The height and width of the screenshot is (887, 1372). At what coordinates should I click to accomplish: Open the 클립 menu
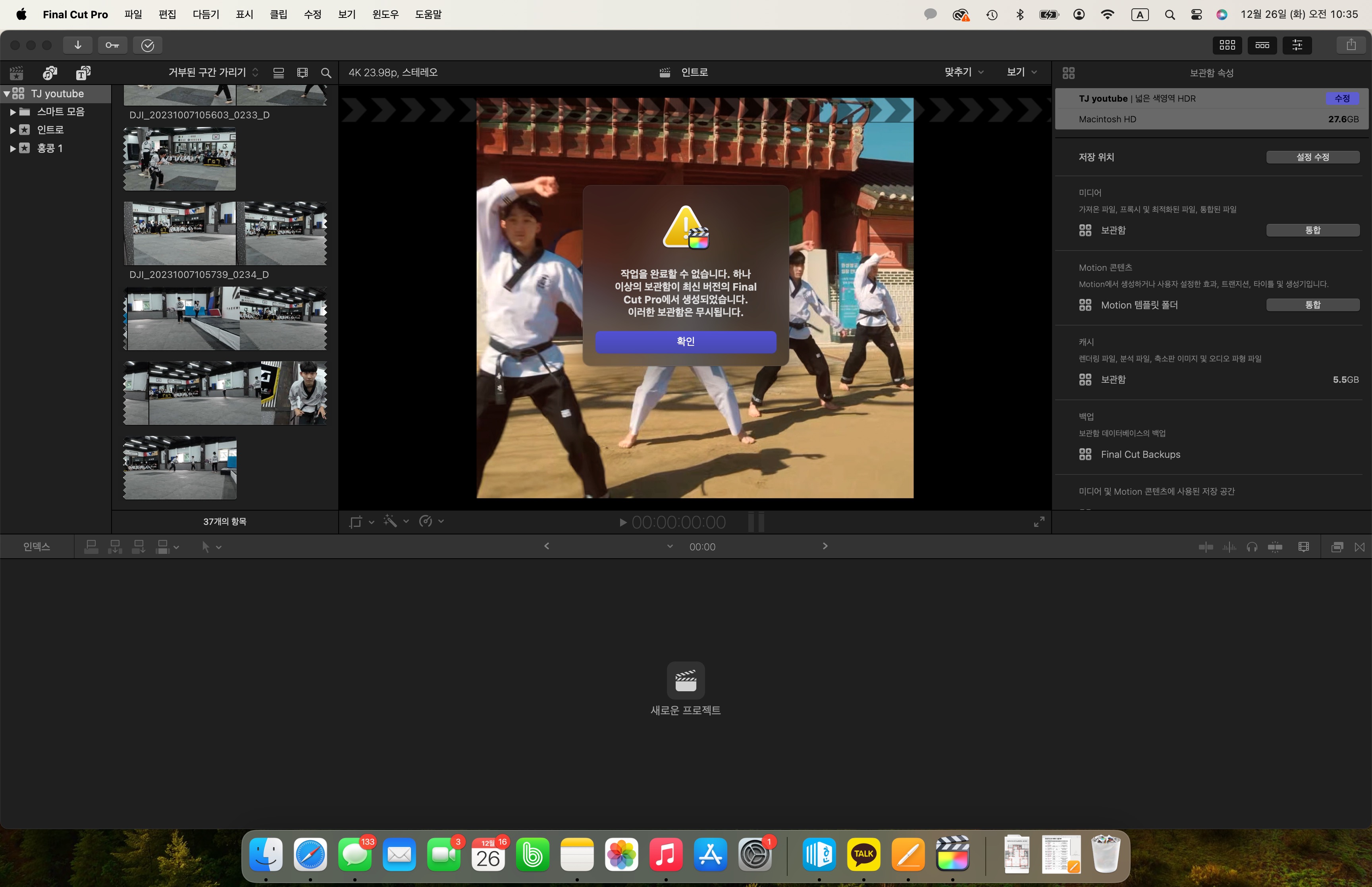point(278,14)
